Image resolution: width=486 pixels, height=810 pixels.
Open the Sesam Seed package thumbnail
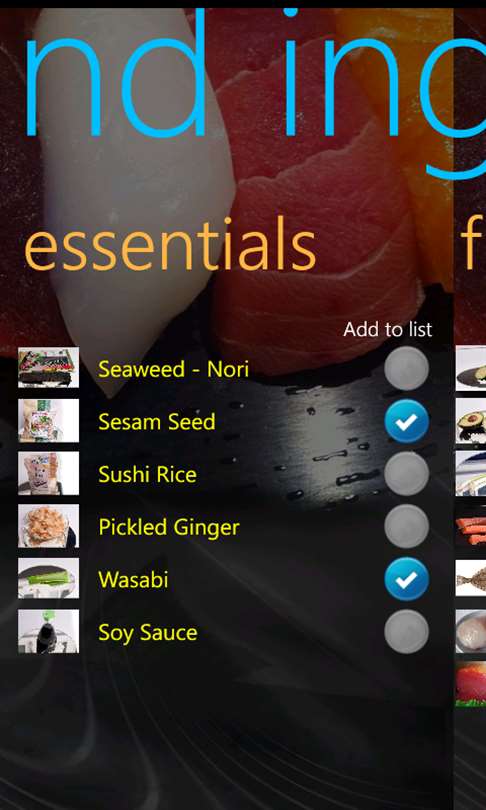pyautogui.click(x=49, y=420)
